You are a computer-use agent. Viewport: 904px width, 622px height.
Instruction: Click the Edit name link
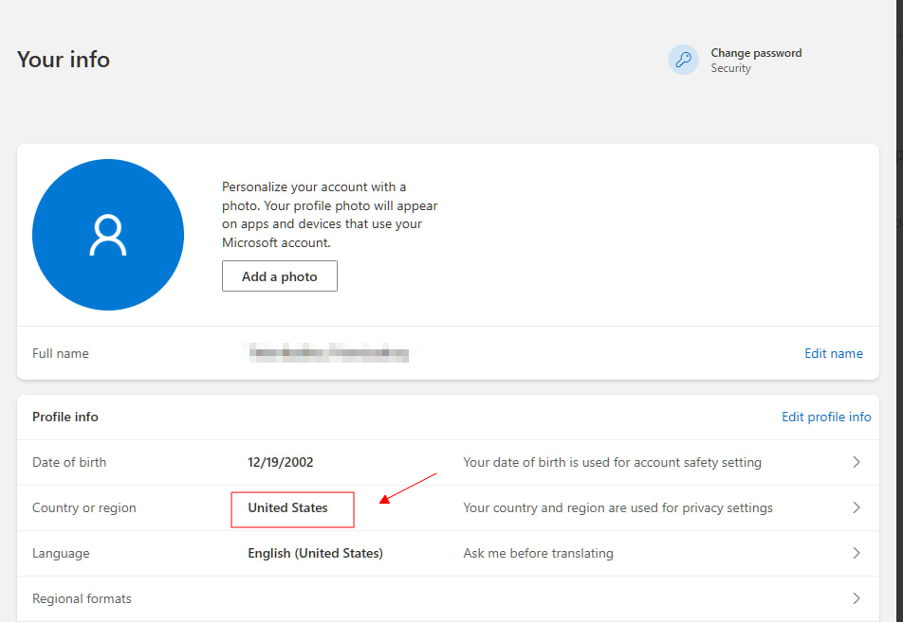833,353
